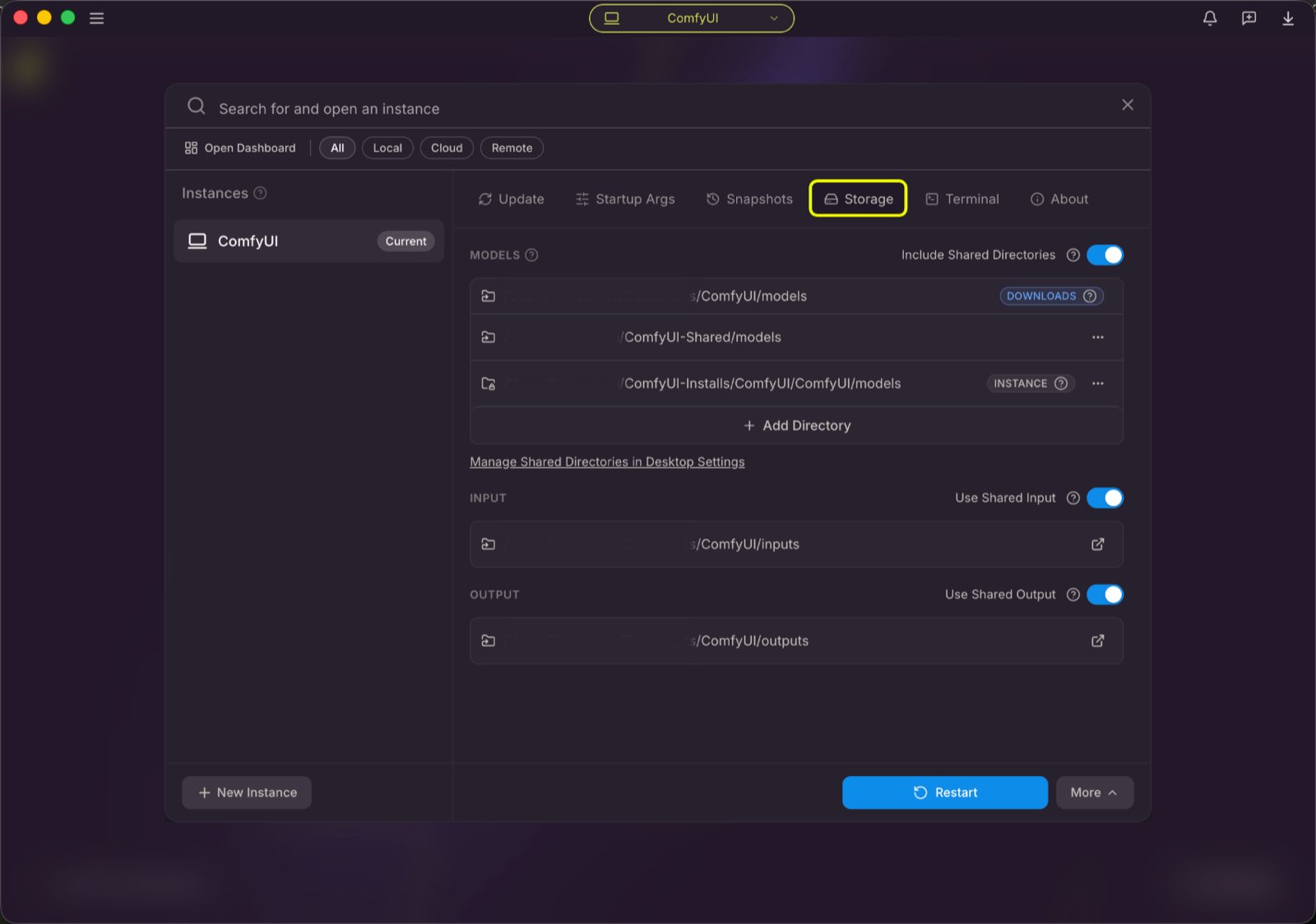
Task: Click the /ComfyUI-Shared/models path text
Action: [x=700, y=337]
